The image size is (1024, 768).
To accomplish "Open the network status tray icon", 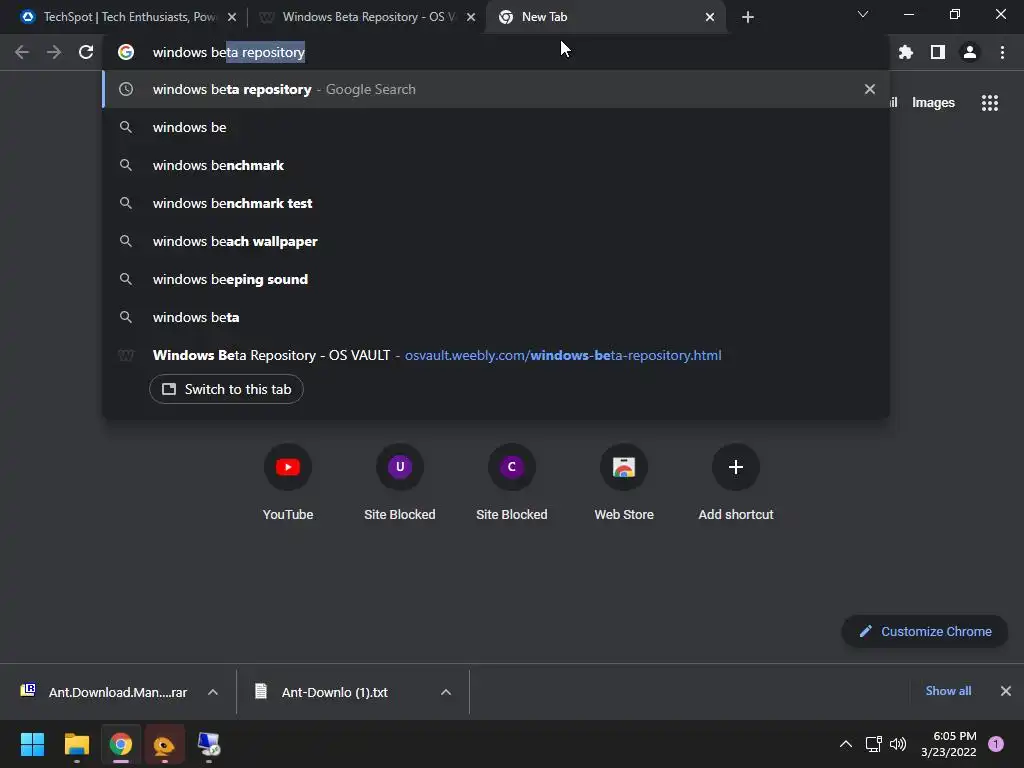I will [873, 744].
